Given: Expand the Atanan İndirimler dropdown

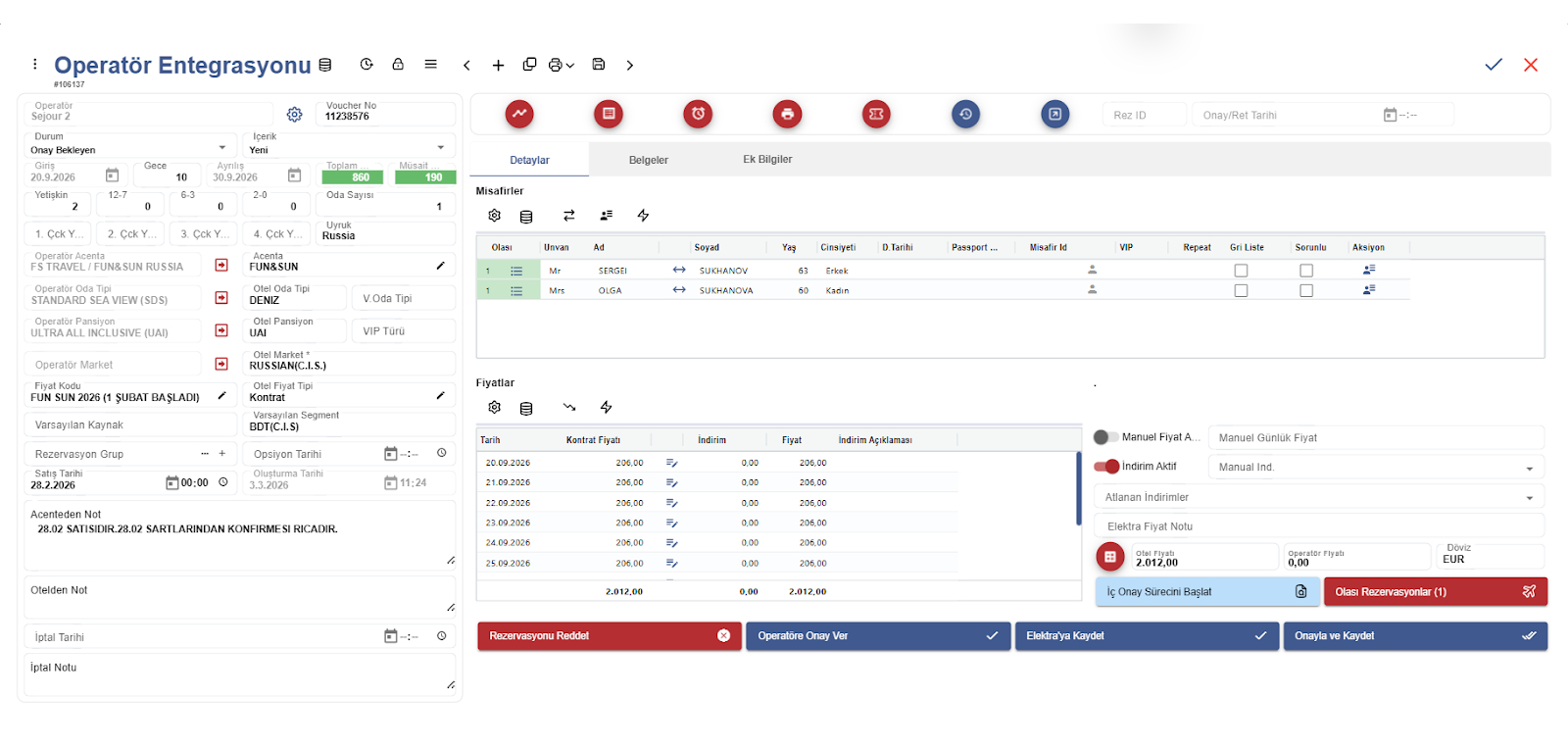Looking at the screenshot, I should 1318,497.
